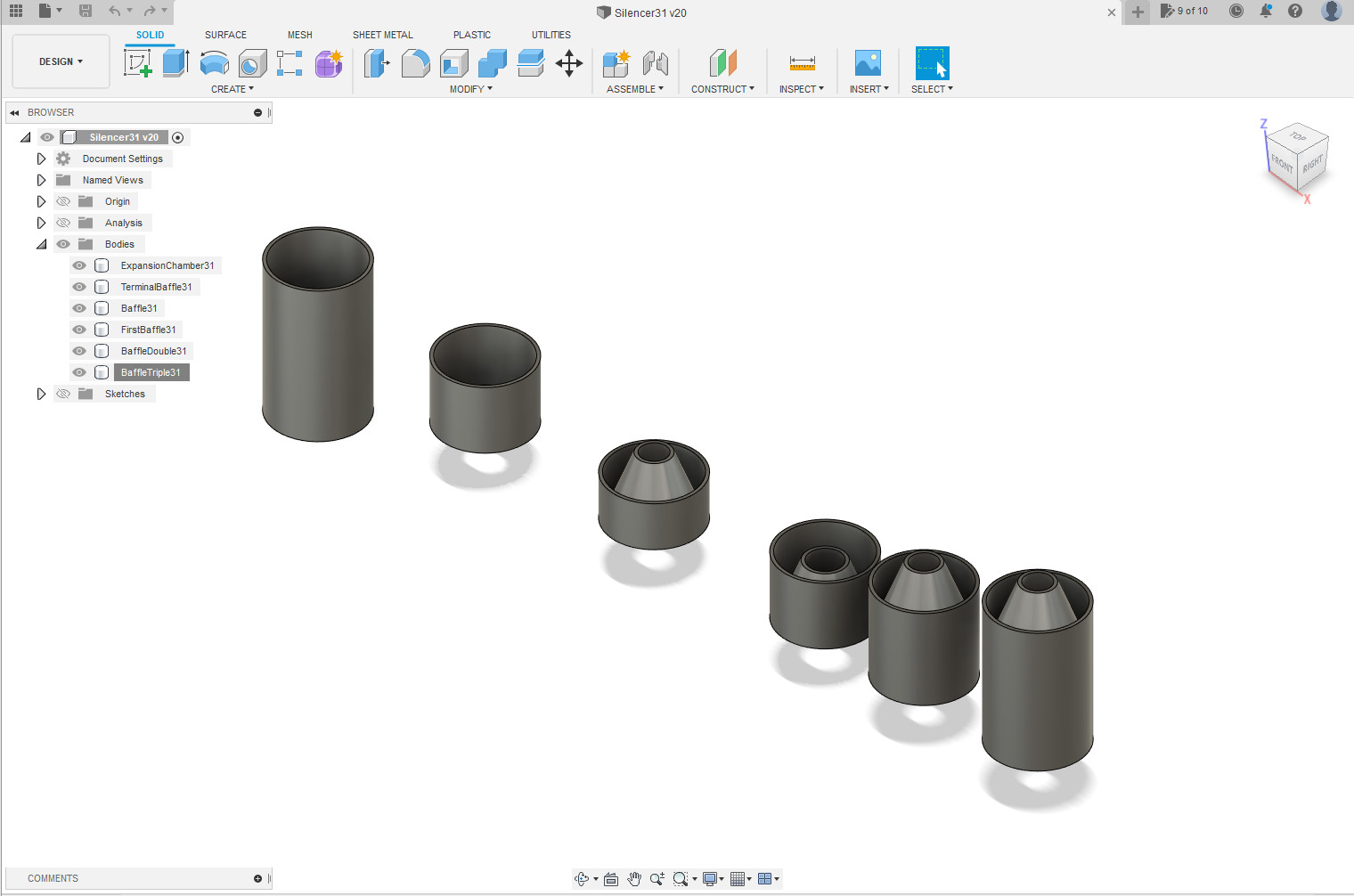Open the INSERT menu

pyautogui.click(x=869, y=89)
